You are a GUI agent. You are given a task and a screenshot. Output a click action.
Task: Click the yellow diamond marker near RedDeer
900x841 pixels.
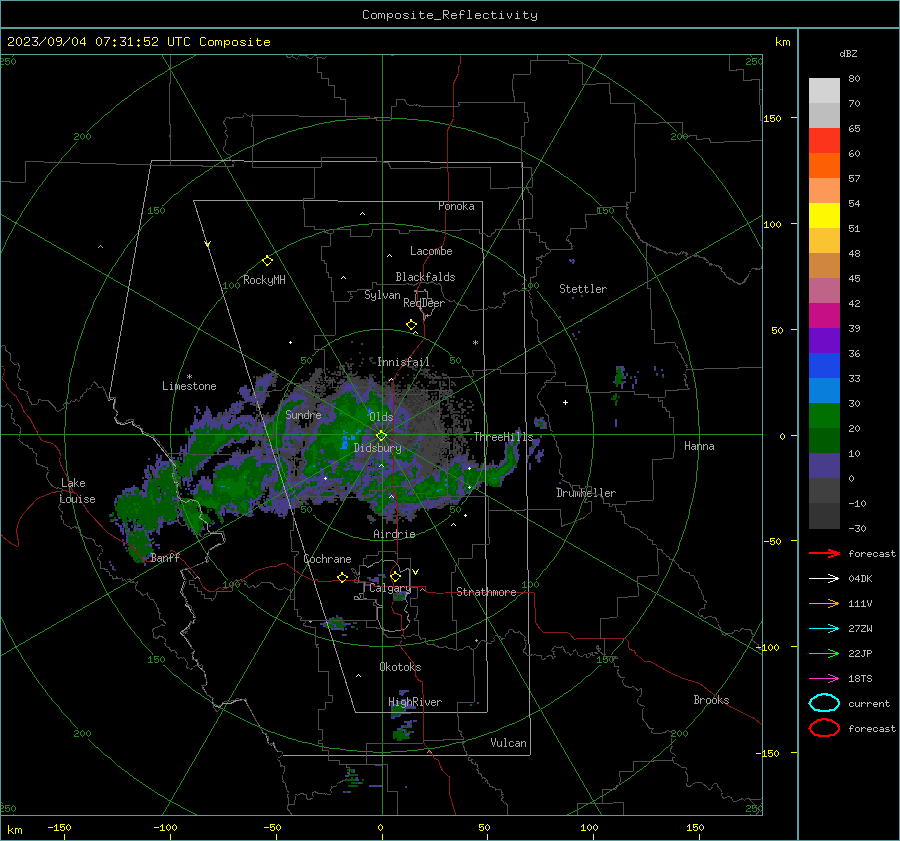411,325
